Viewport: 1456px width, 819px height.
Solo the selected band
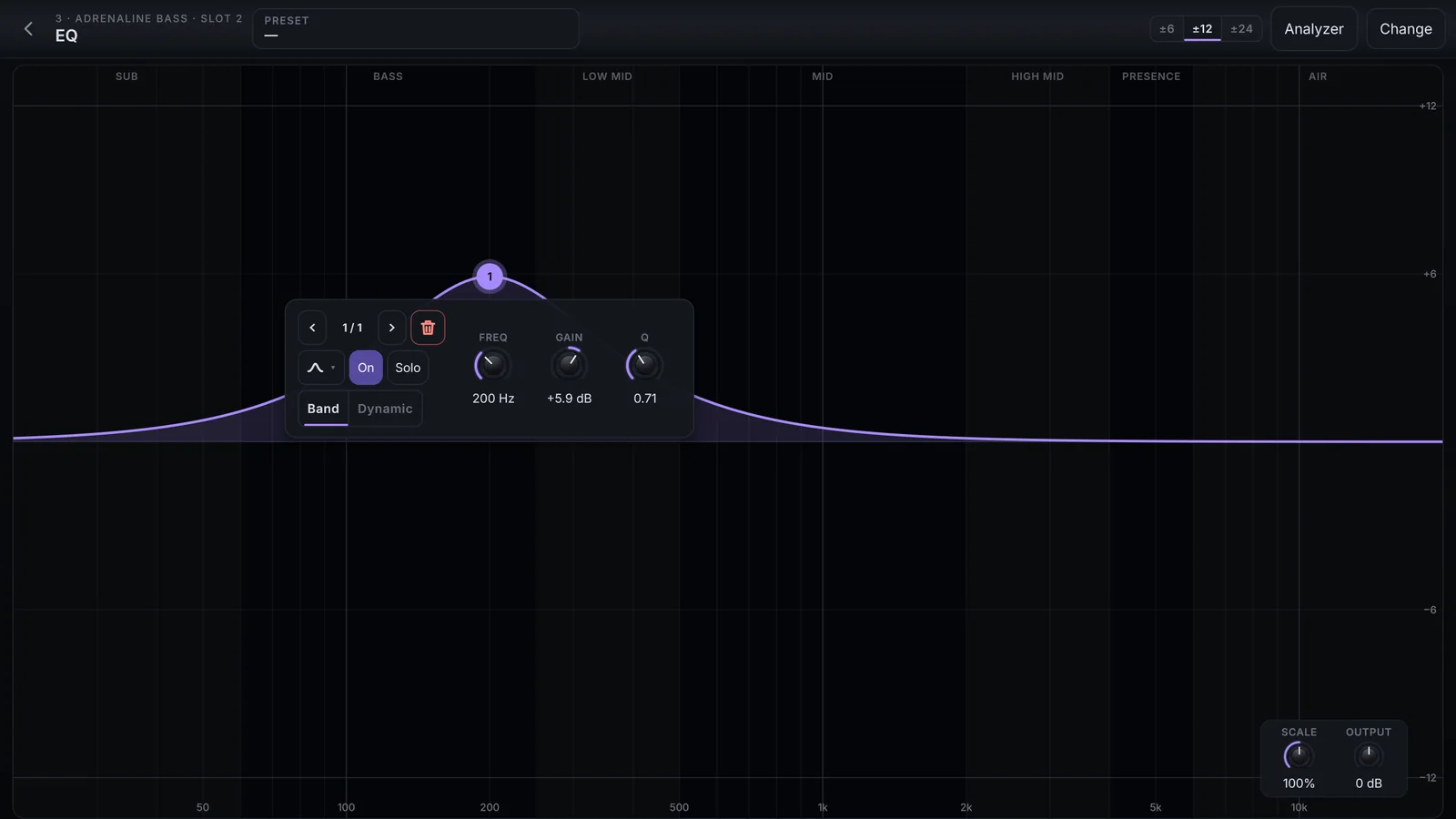pos(408,368)
